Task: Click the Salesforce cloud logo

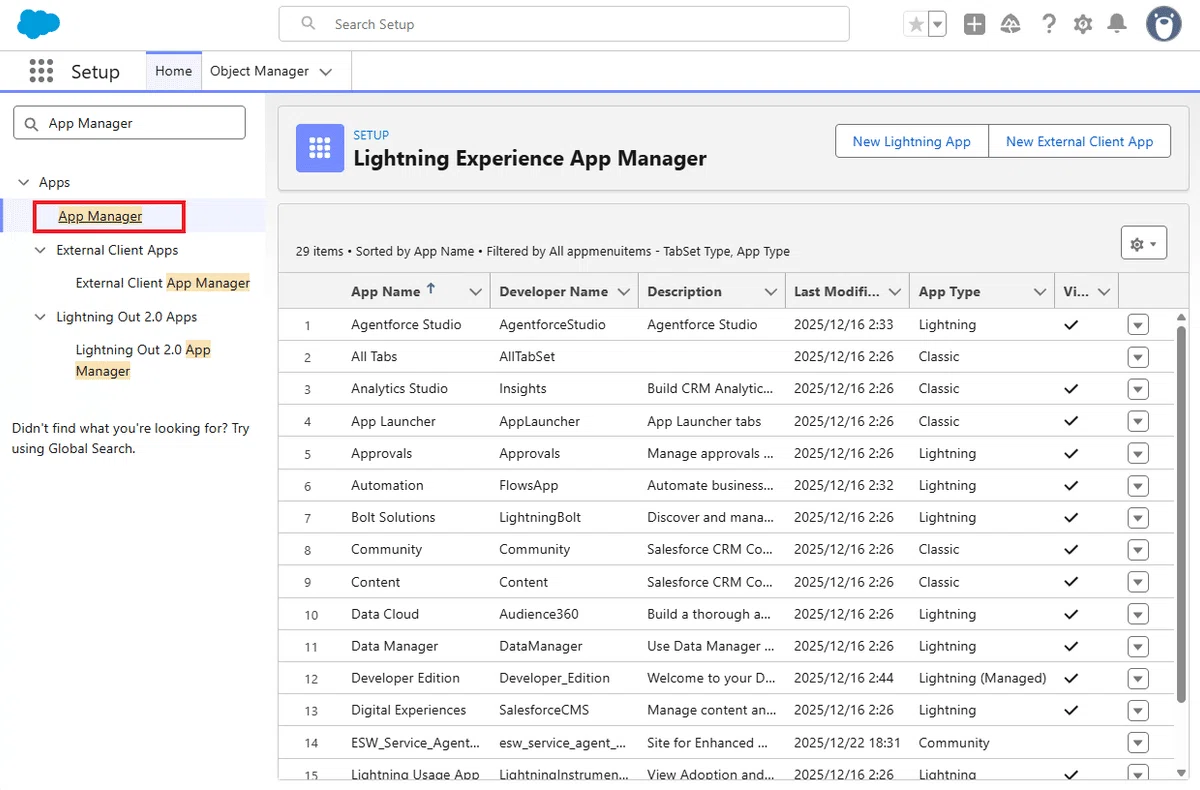Action: click(38, 23)
